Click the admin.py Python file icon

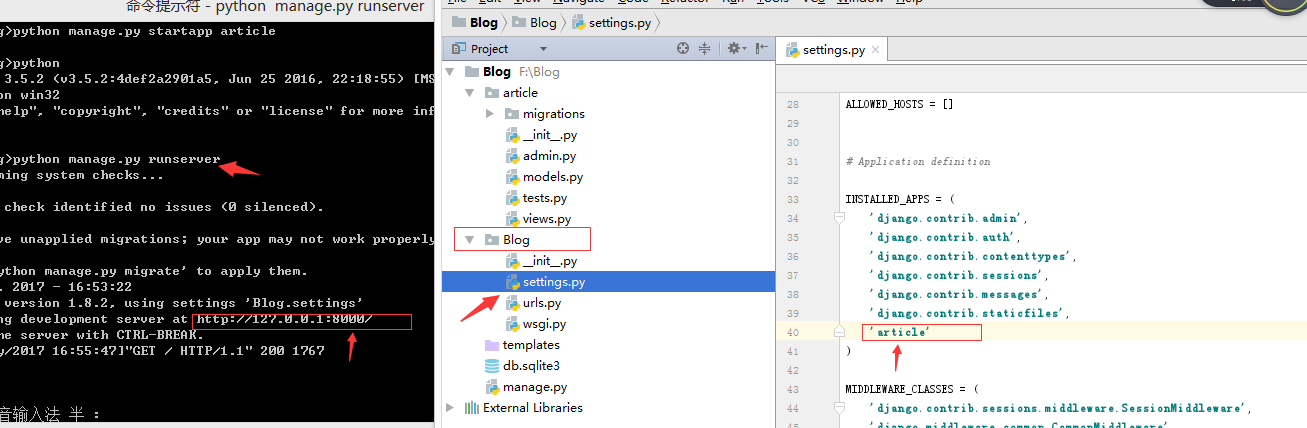(x=512, y=156)
